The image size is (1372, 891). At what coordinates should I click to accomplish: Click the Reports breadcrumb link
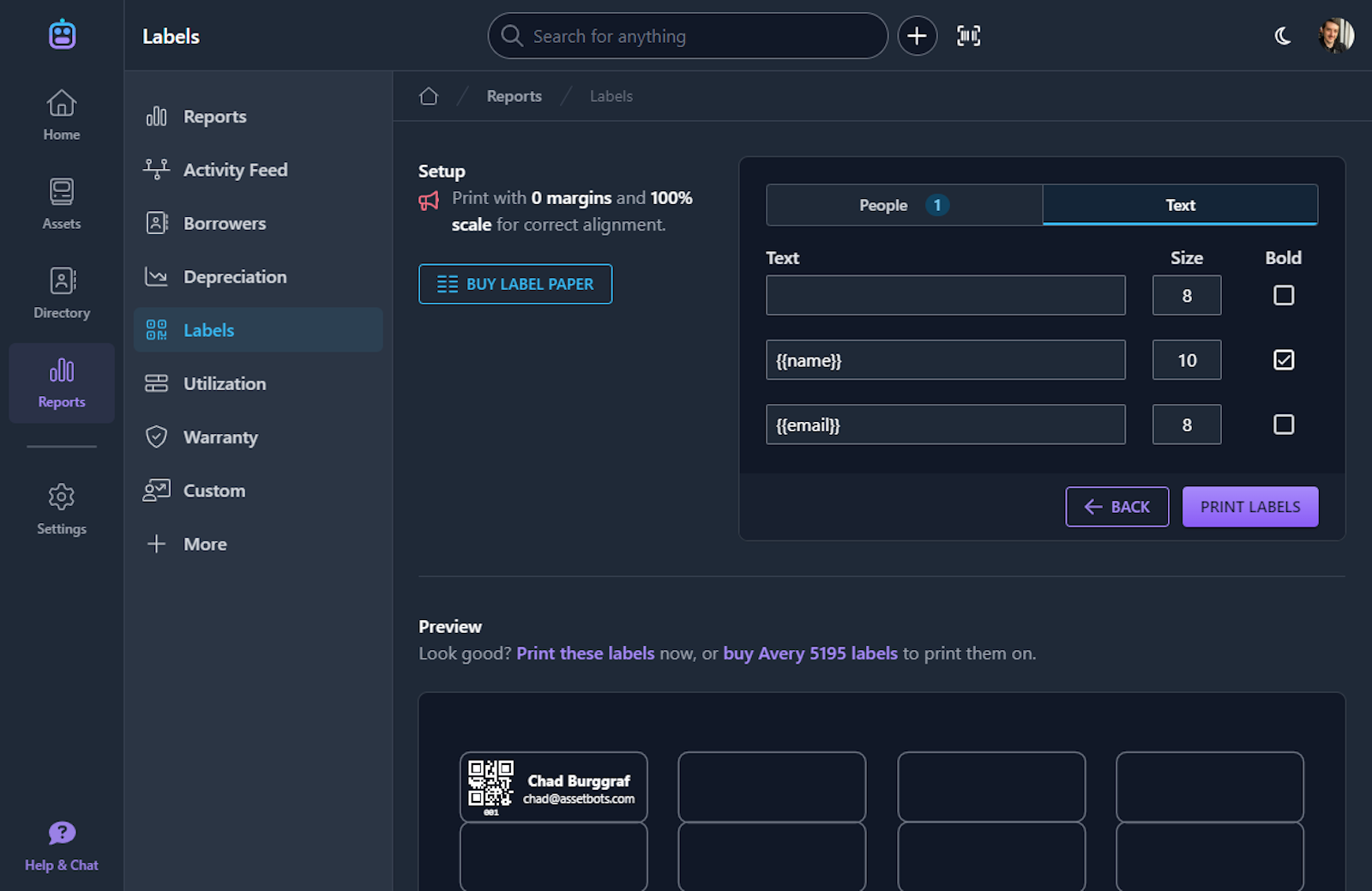click(514, 96)
